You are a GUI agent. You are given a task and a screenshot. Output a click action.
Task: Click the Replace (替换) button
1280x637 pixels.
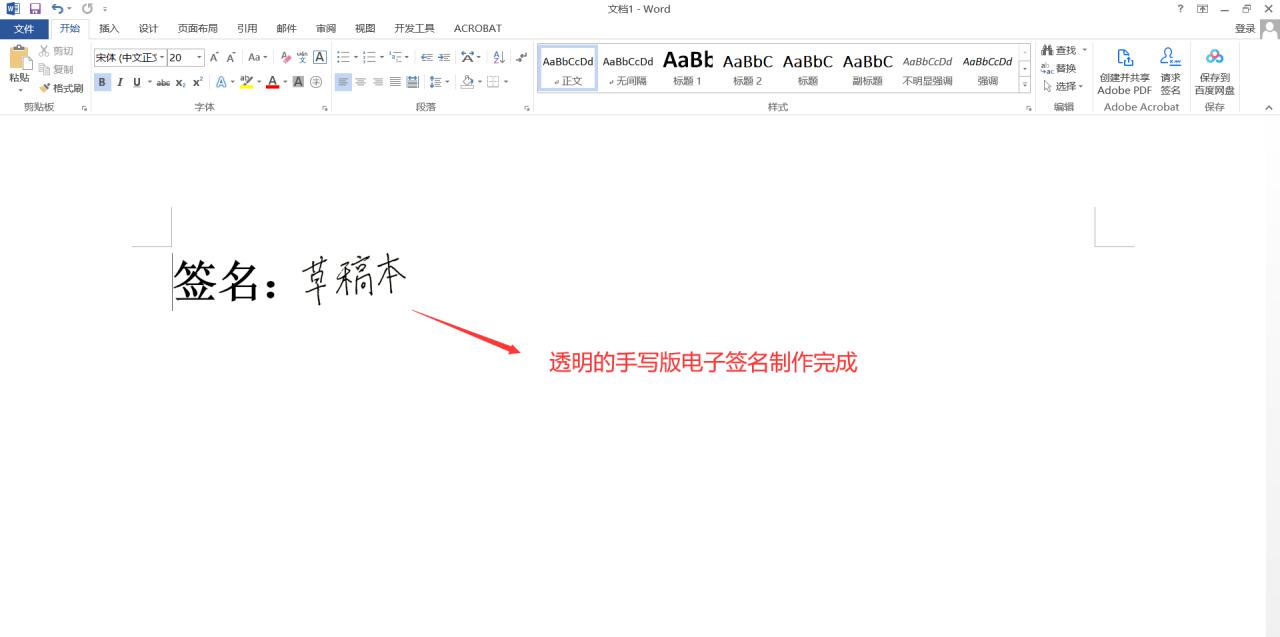(1059, 68)
